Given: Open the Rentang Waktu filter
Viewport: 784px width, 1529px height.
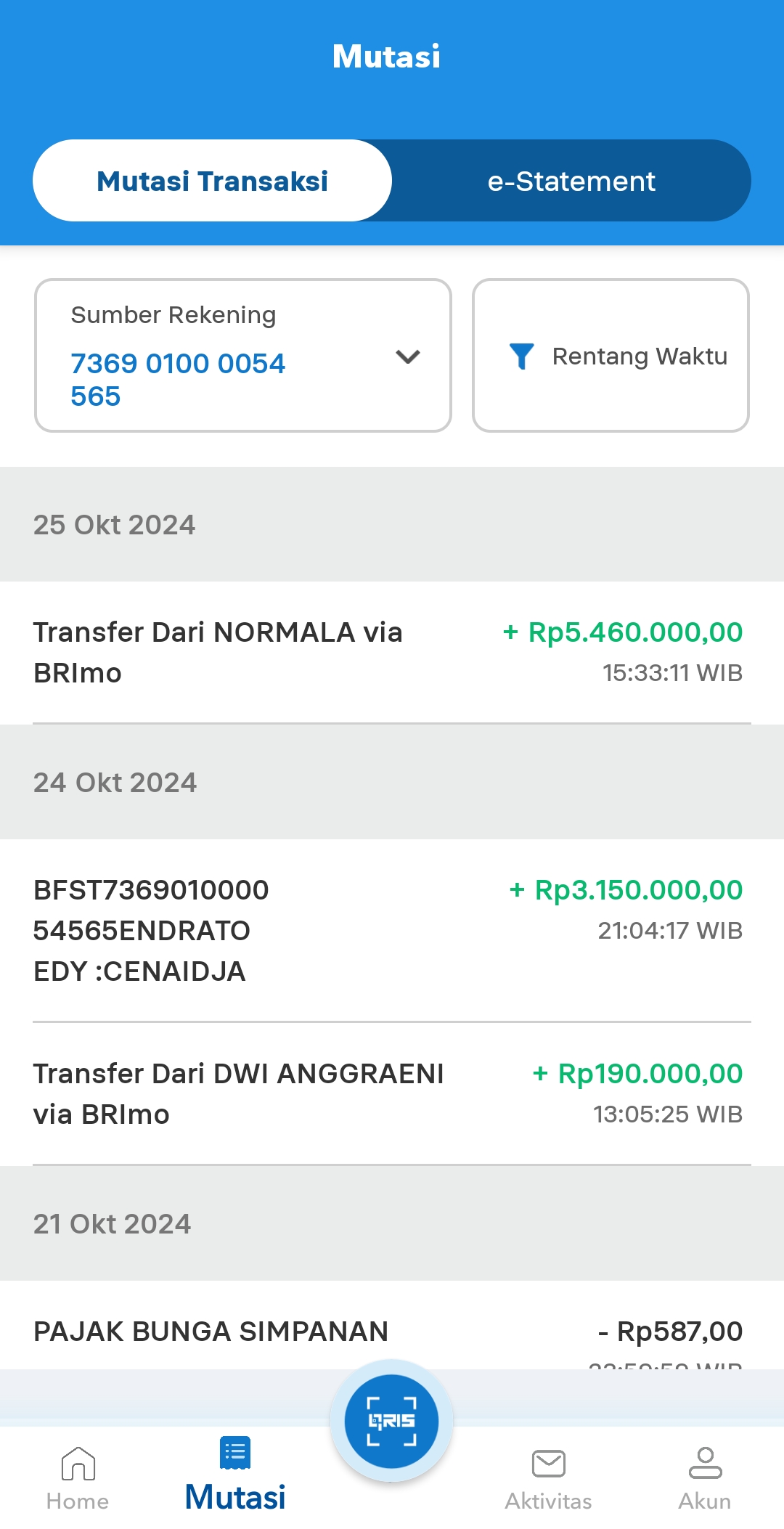Looking at the screenshot, I should point(639,356).
